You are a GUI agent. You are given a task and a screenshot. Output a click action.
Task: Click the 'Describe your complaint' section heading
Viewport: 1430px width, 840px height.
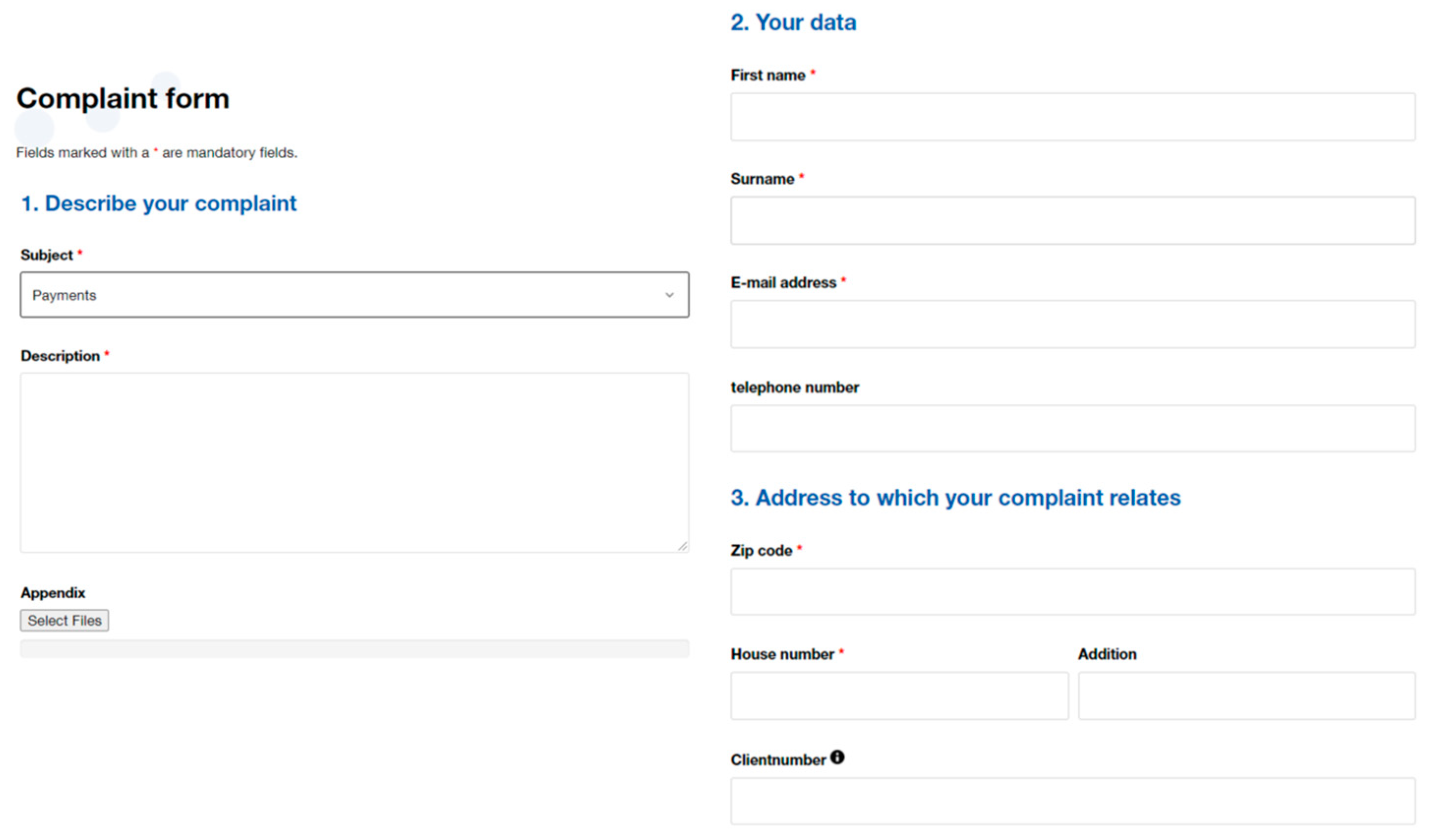point(159,204)
